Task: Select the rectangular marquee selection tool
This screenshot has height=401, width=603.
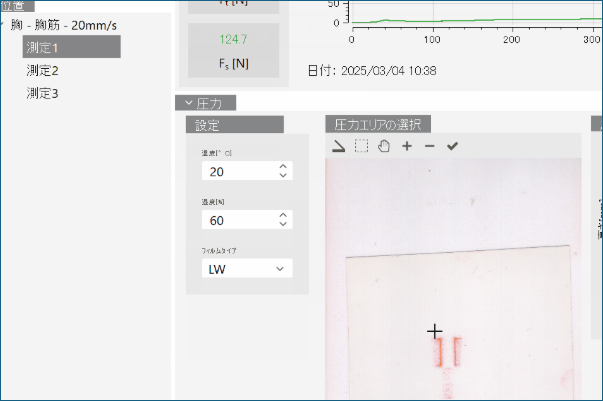Action: (x=361, y=146)
